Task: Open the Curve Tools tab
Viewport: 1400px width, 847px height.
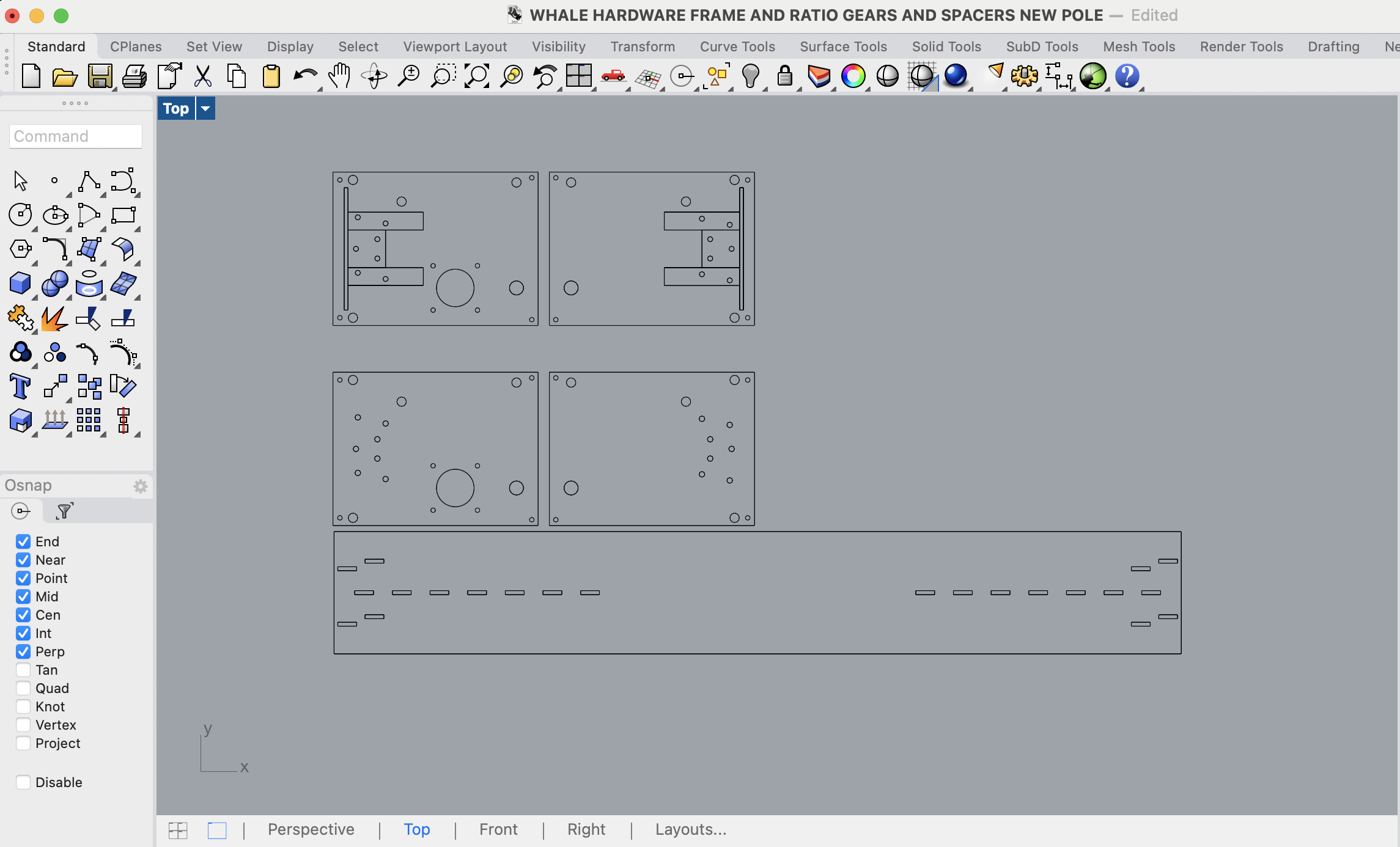Action: pos(737,46)
